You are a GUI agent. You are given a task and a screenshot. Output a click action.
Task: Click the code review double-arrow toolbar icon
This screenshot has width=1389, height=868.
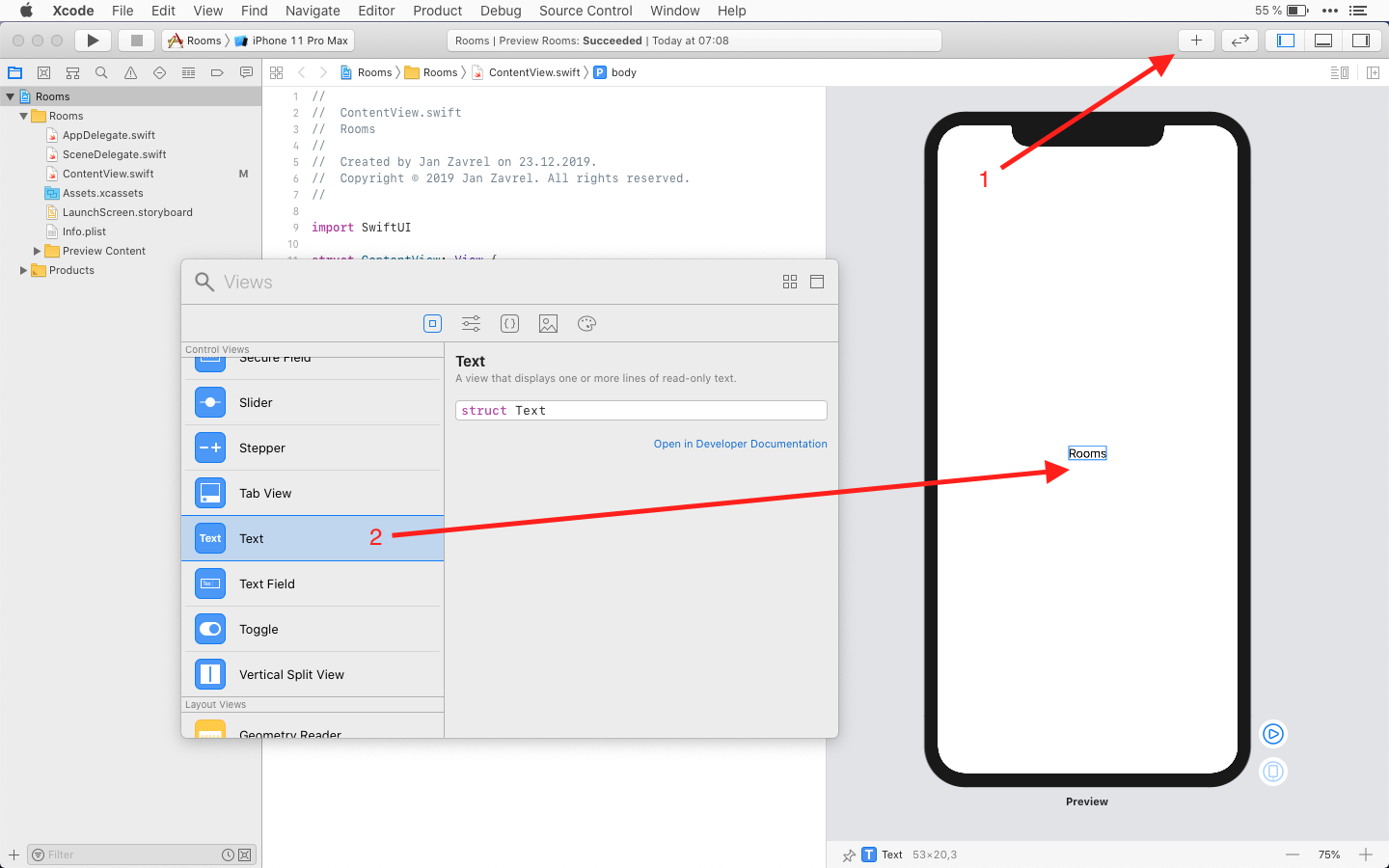point(1239,41)
